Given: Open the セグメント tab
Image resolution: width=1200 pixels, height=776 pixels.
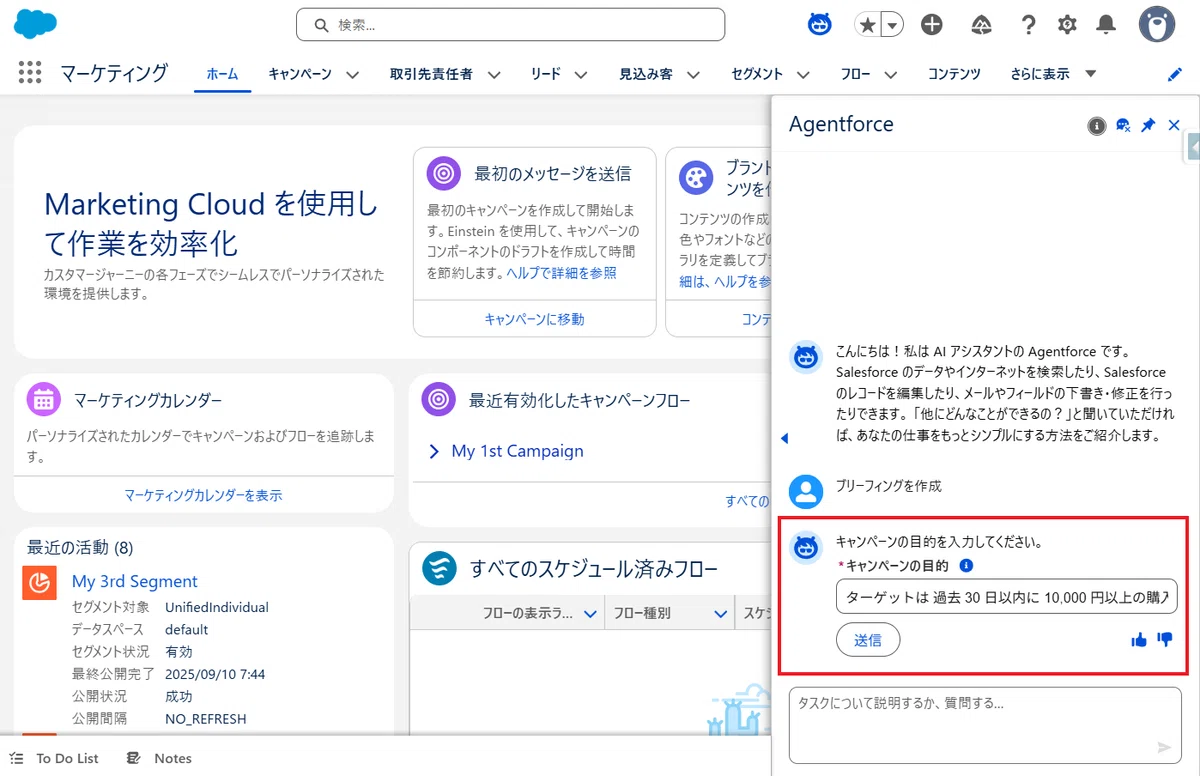Looking at the screenshot, I should point(757,74).
